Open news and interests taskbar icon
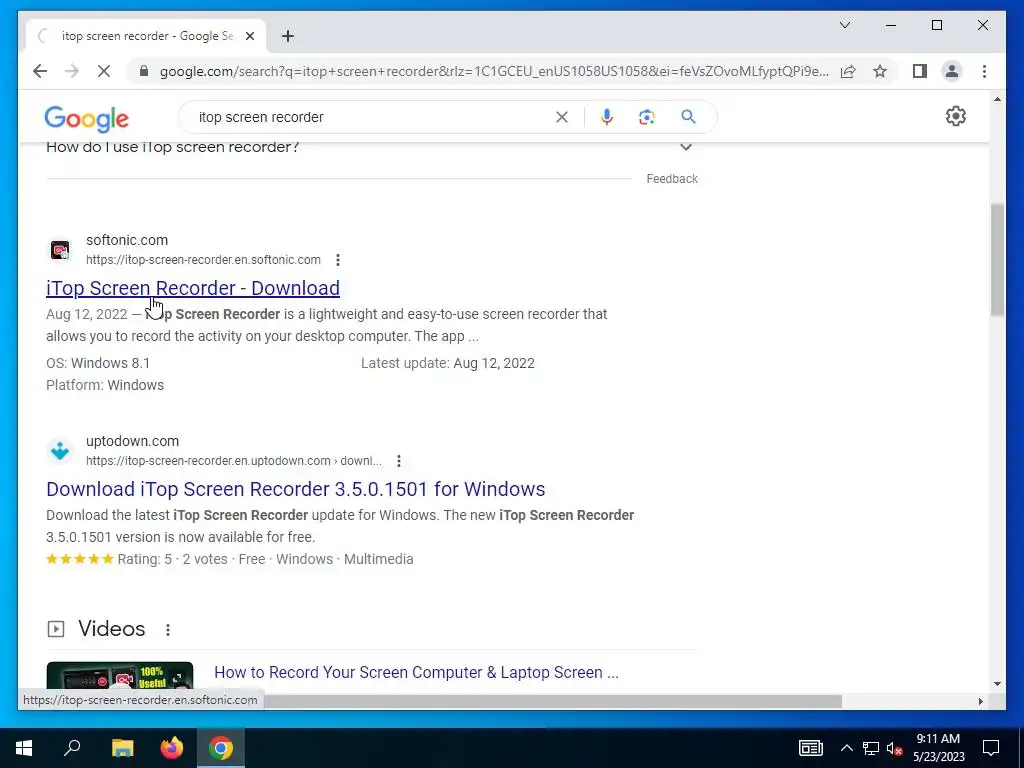 [810, 748]
